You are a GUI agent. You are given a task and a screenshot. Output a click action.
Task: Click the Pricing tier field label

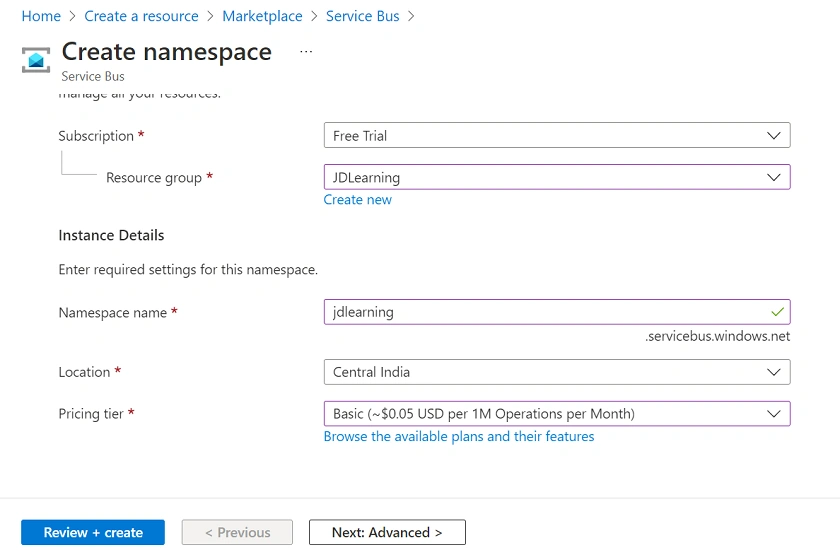(x=91, y=414)
